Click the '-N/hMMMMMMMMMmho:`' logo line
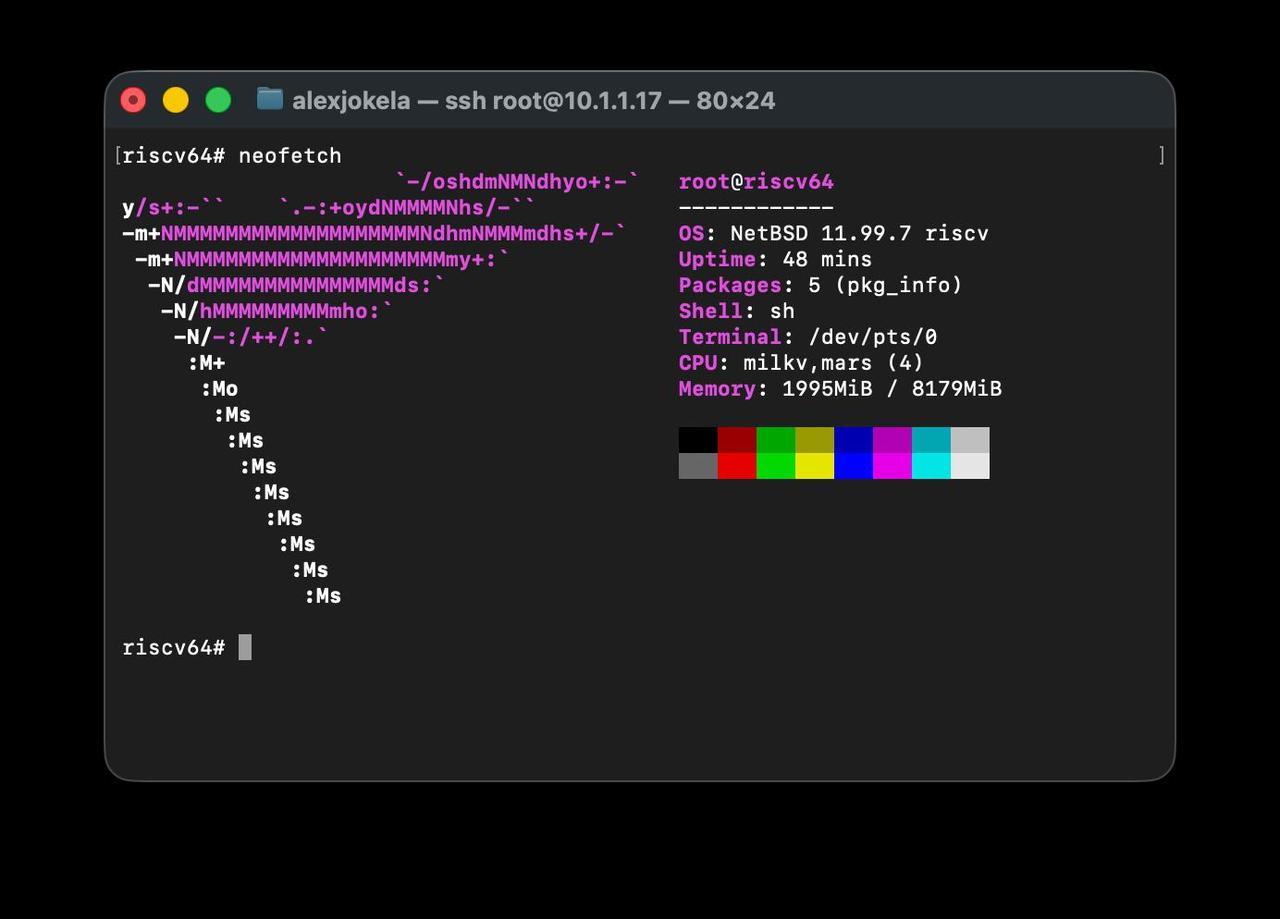 pyautogui.click(x=277, y=311)
